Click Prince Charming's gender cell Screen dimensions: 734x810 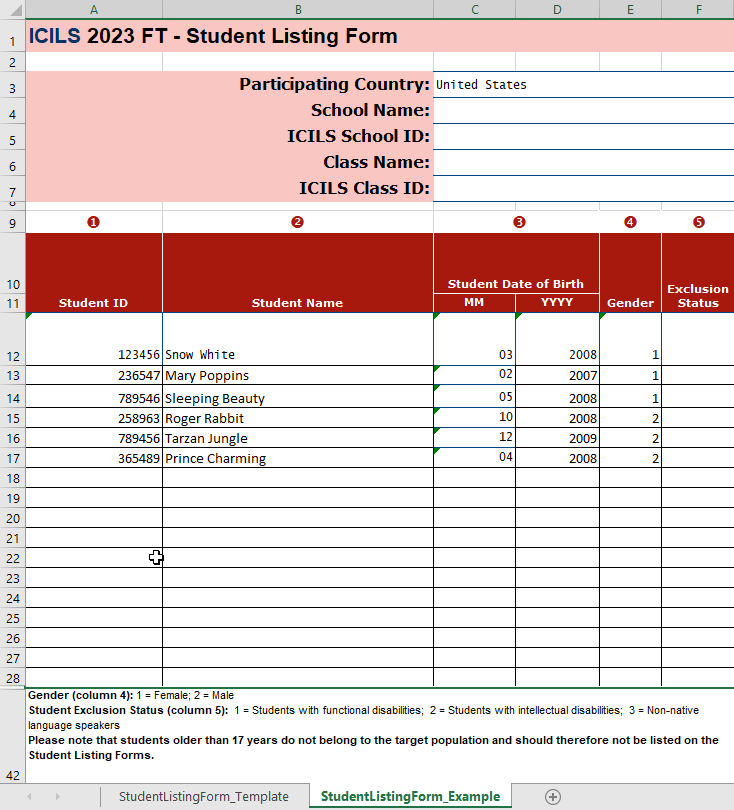point(630,458)
